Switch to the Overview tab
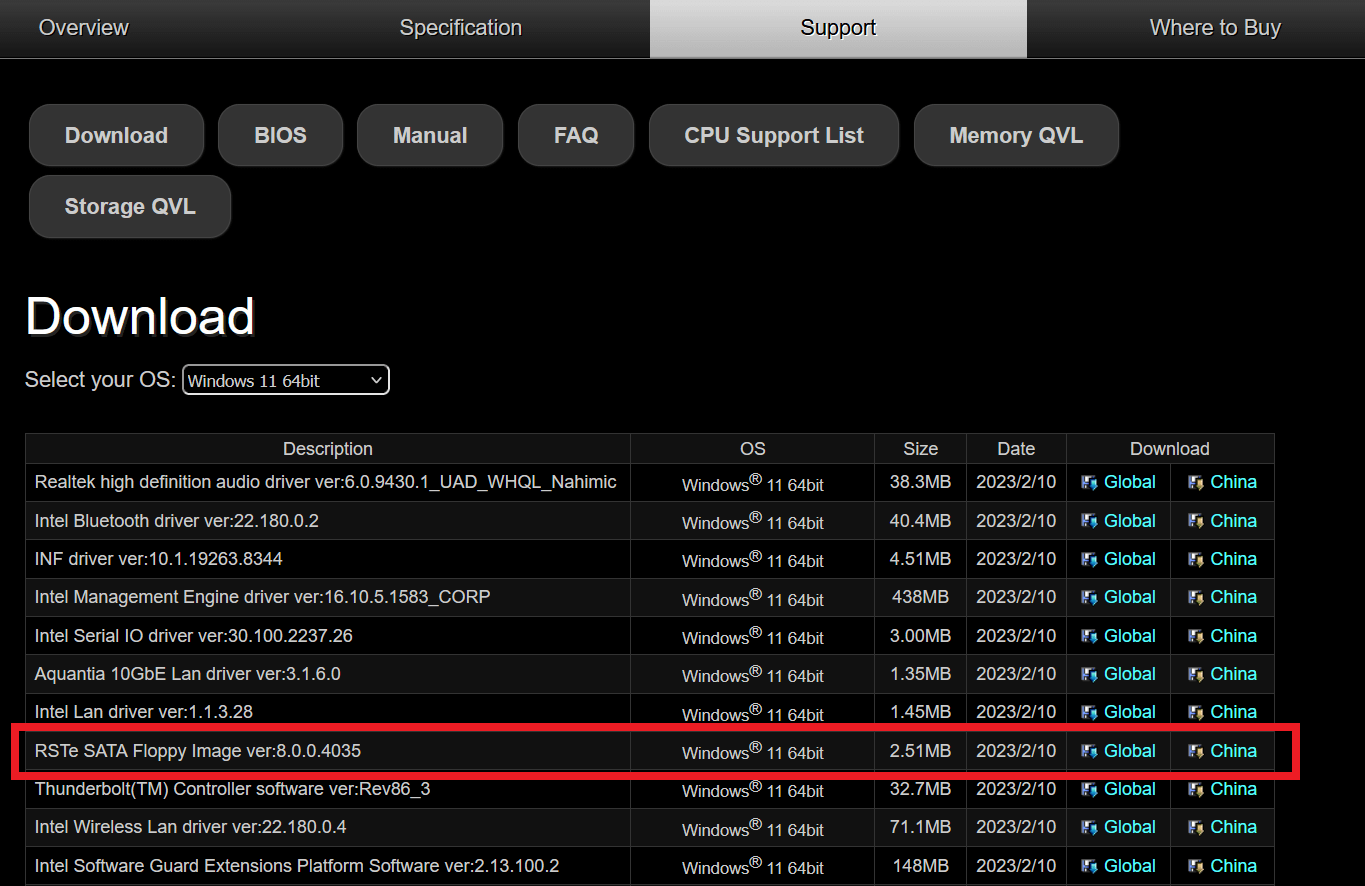This screenshot has height=886, width=1365. (84, 28)
